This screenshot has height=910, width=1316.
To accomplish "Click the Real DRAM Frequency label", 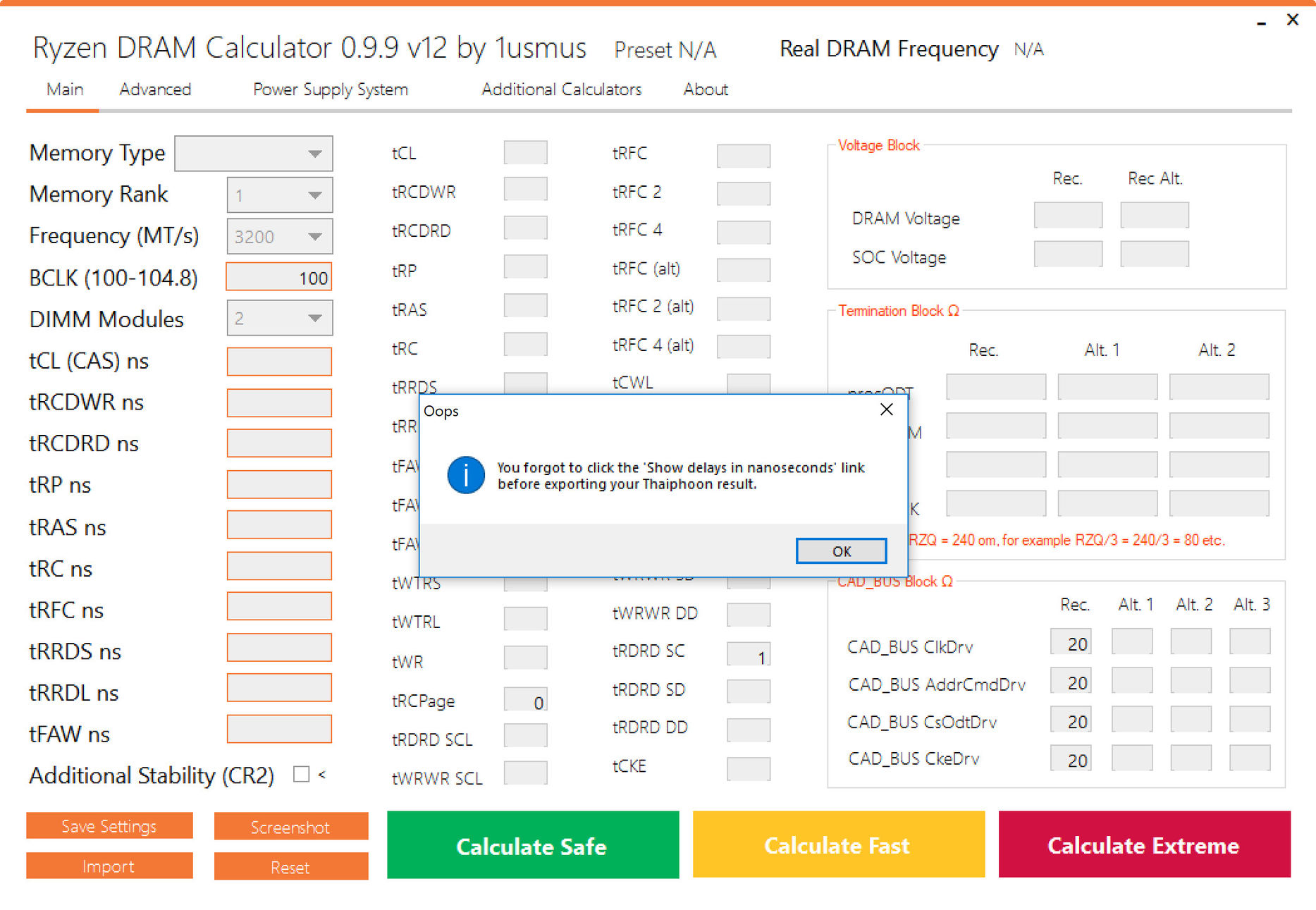I will 889,49.
